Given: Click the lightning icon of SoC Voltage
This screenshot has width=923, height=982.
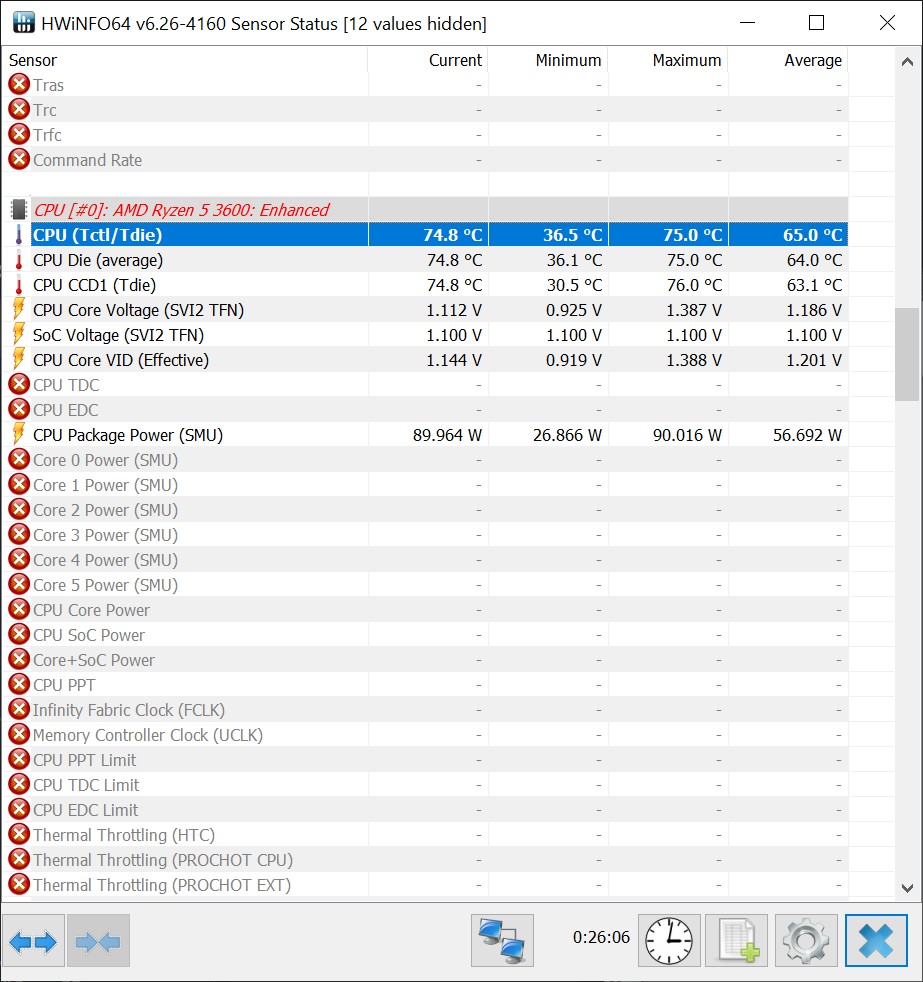Looking at the screenshot, I should [19, 334].
